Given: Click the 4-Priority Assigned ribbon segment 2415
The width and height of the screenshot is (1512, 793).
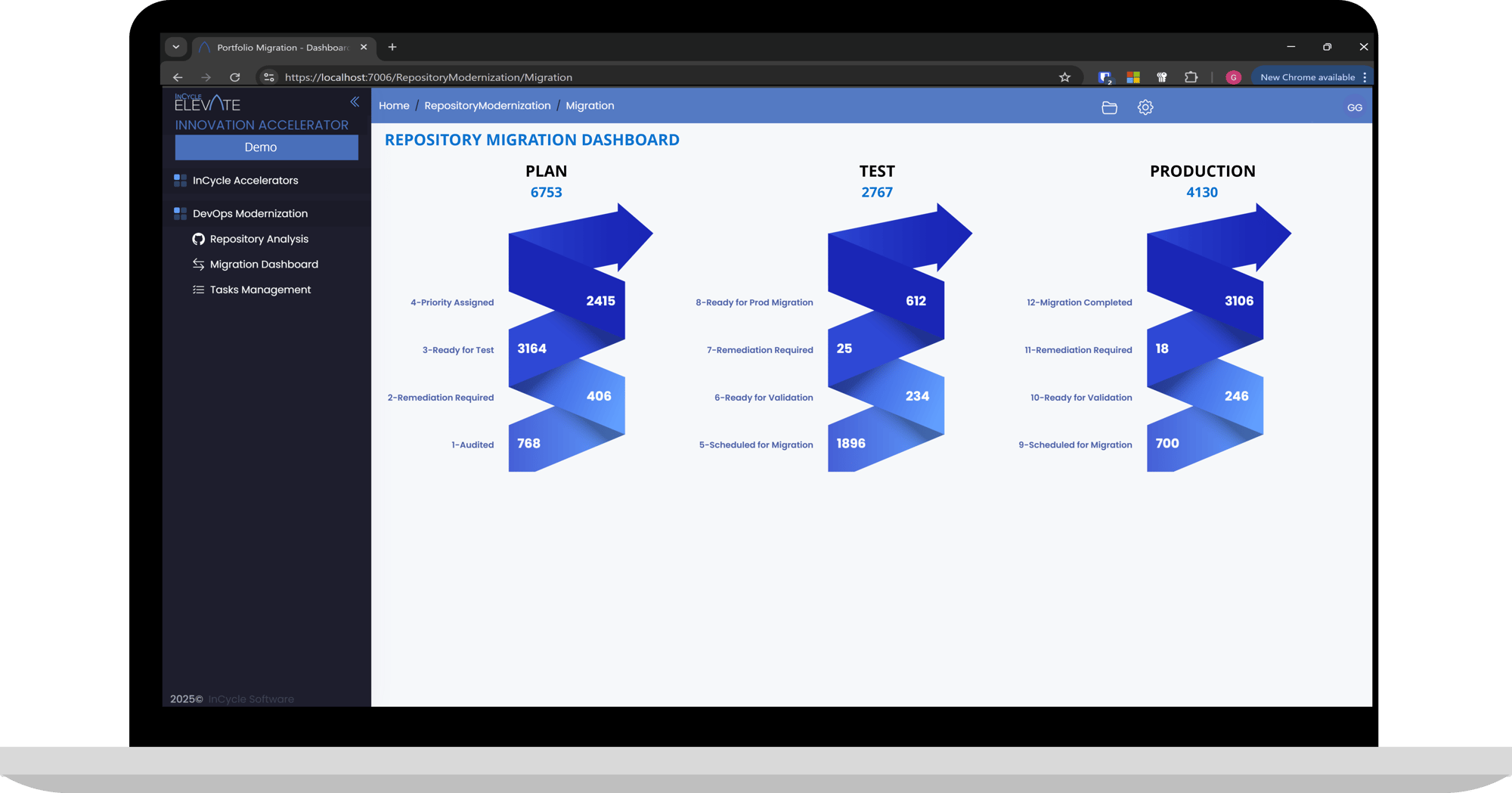Looking at the screenshot, I should (600, 301).
